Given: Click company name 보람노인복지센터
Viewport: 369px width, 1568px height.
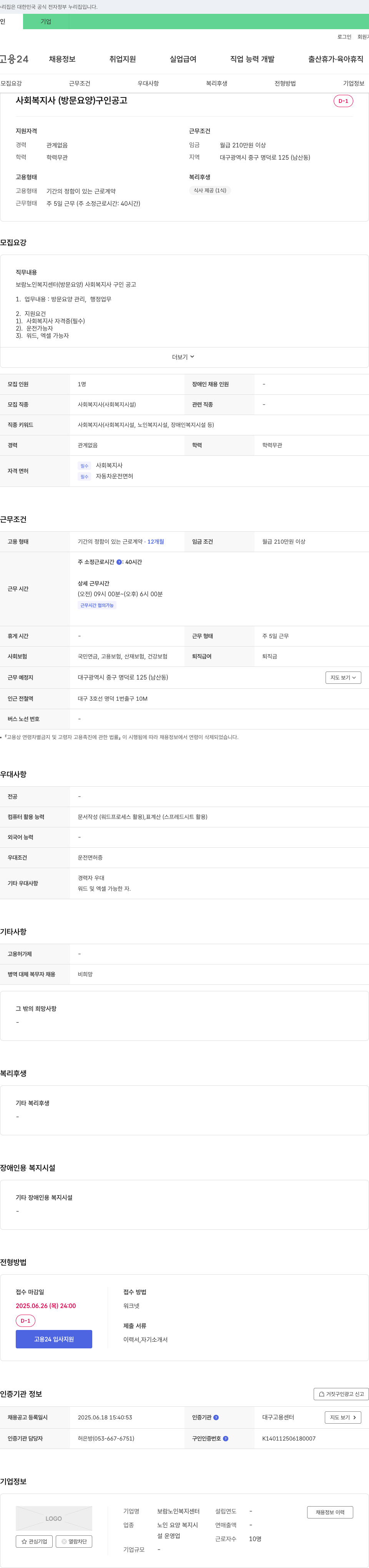Looking at the screenshot, I should [x=178, y=1511].
